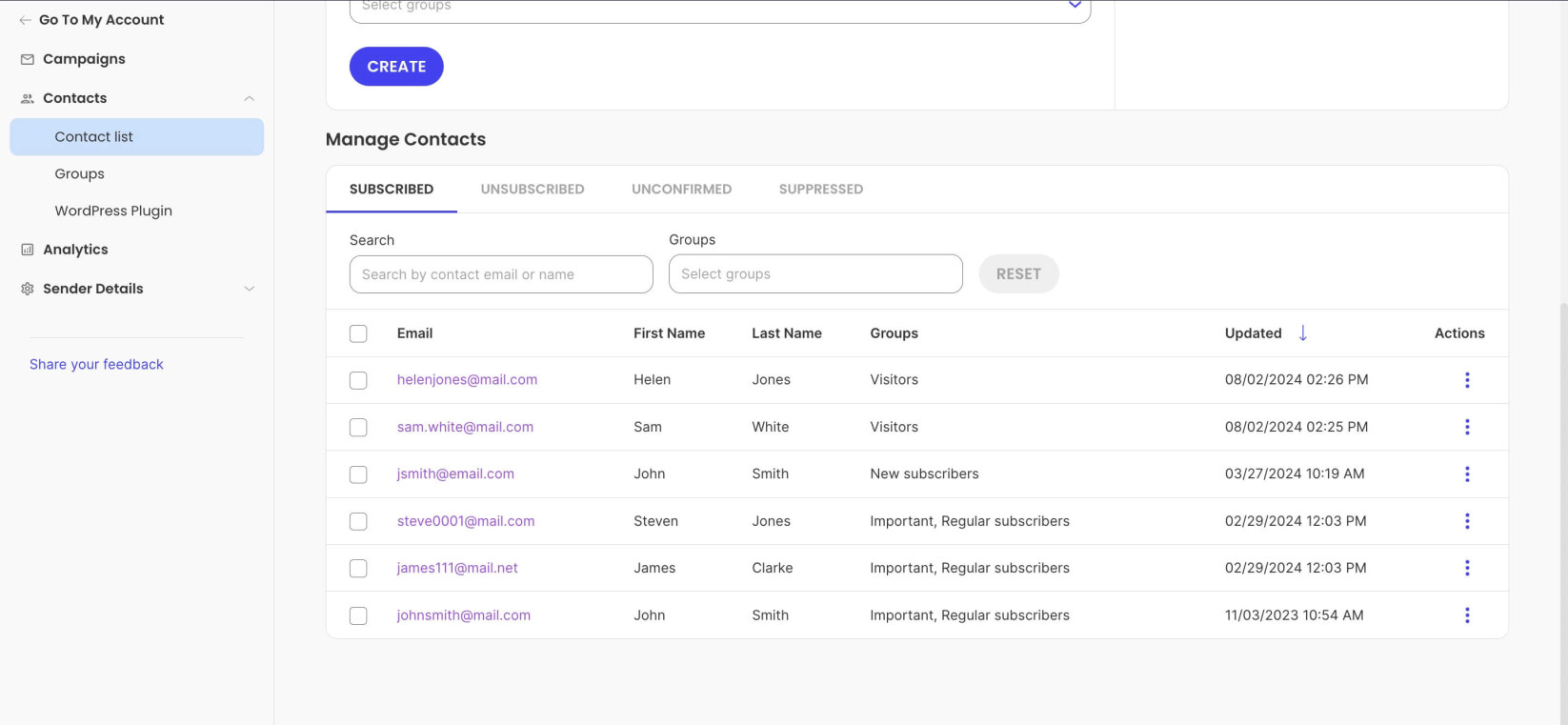
Task: Click the 11/03/2023 10:54 AM date cell
Action: point(1294,615)
